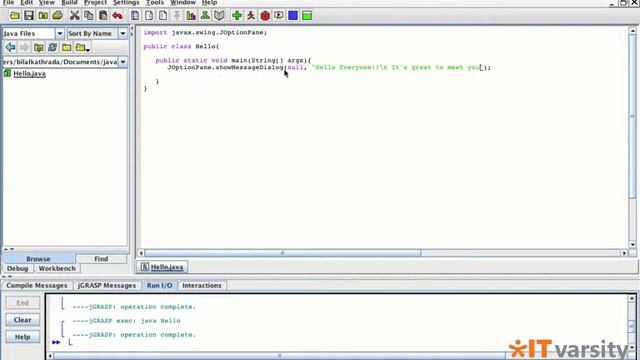Open the Project menu

coord(95,2)
